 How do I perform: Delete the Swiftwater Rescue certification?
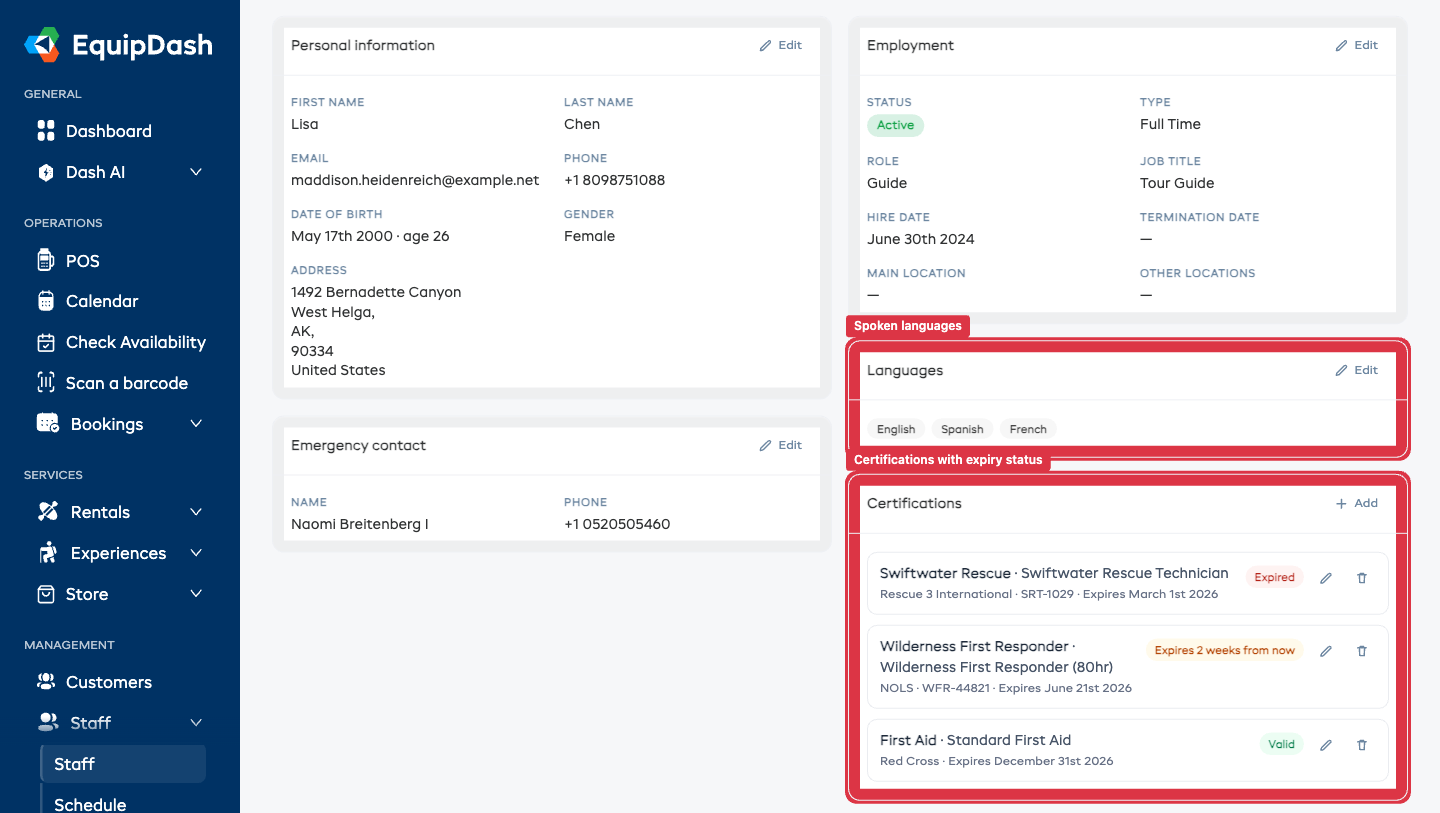(1361, 578)
